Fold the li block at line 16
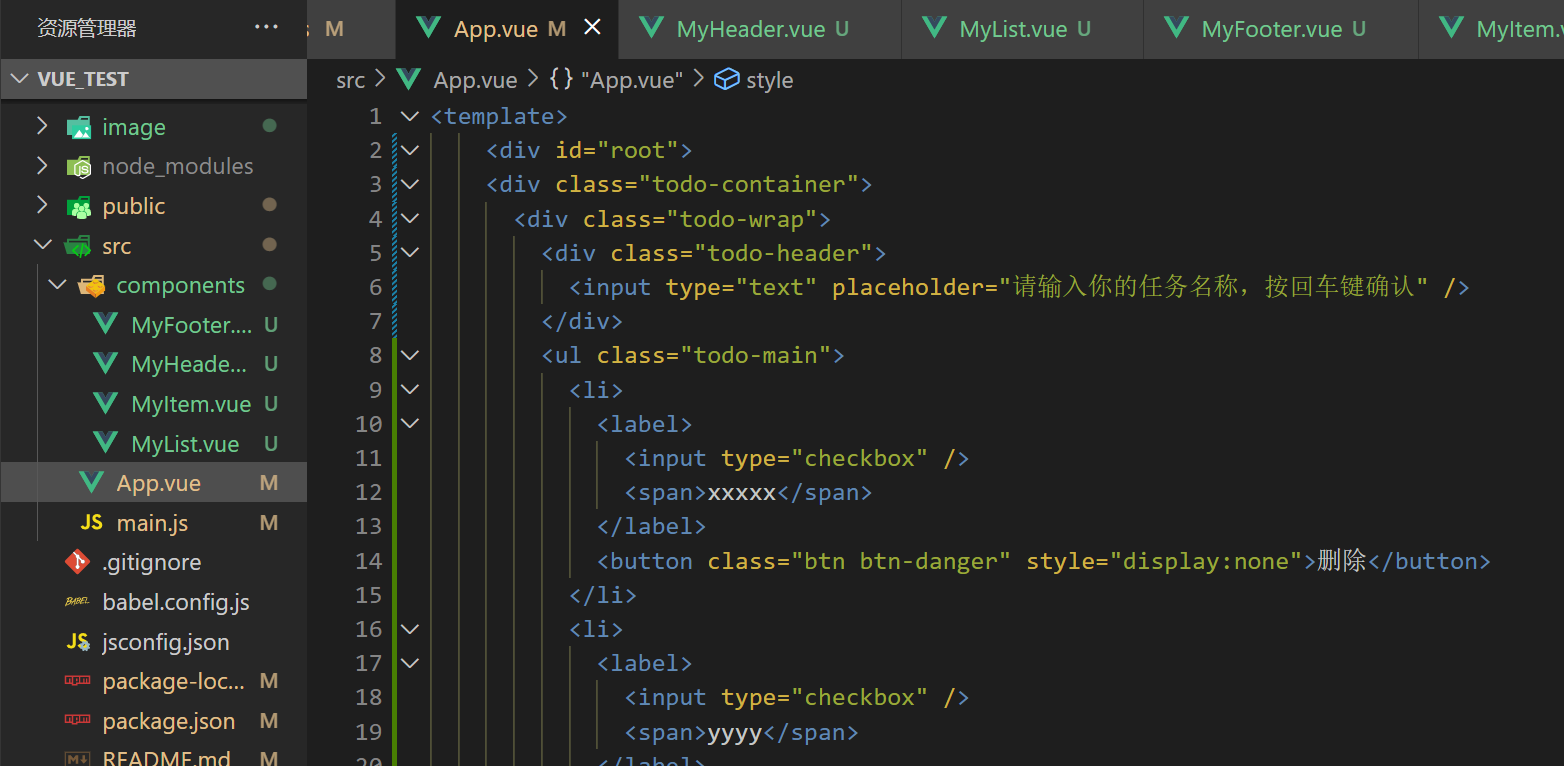The image size is (1564, 766). (410, 629)
